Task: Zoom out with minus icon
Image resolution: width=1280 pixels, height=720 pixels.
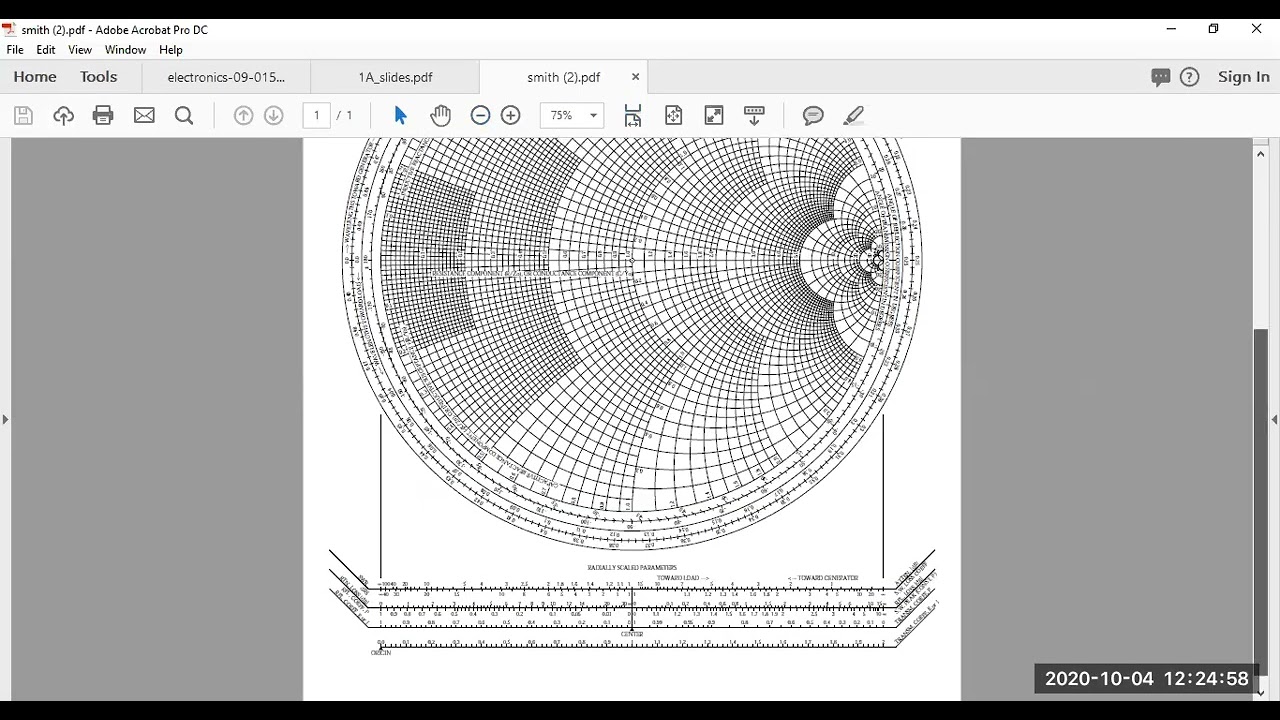Action: coord(480,116)
